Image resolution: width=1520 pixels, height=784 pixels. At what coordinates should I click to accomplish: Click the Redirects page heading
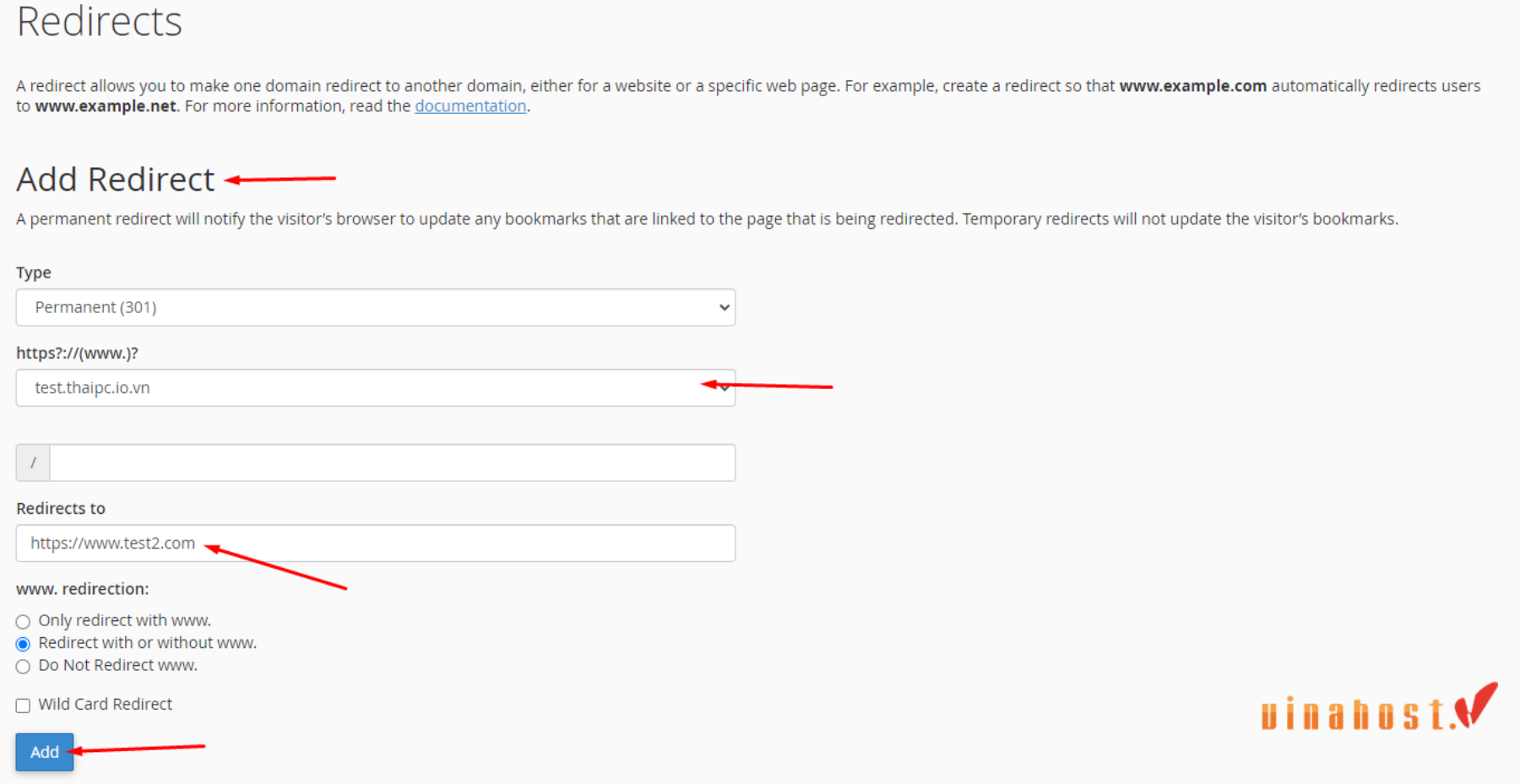(100, 22)
